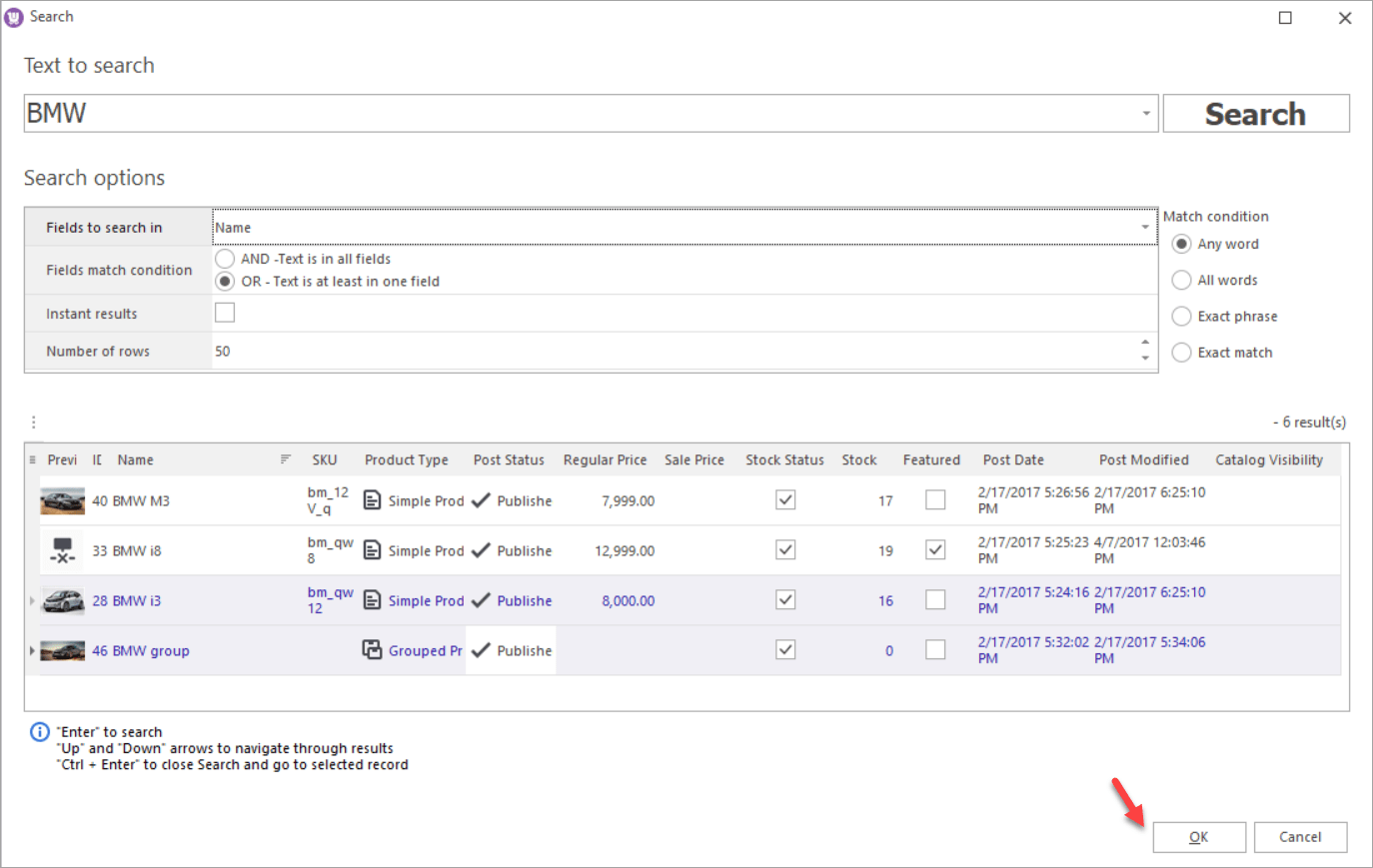Viewport: 1373px width, 868px height.
Task: Select the Exact match condition
Action: click(1181, 353)
